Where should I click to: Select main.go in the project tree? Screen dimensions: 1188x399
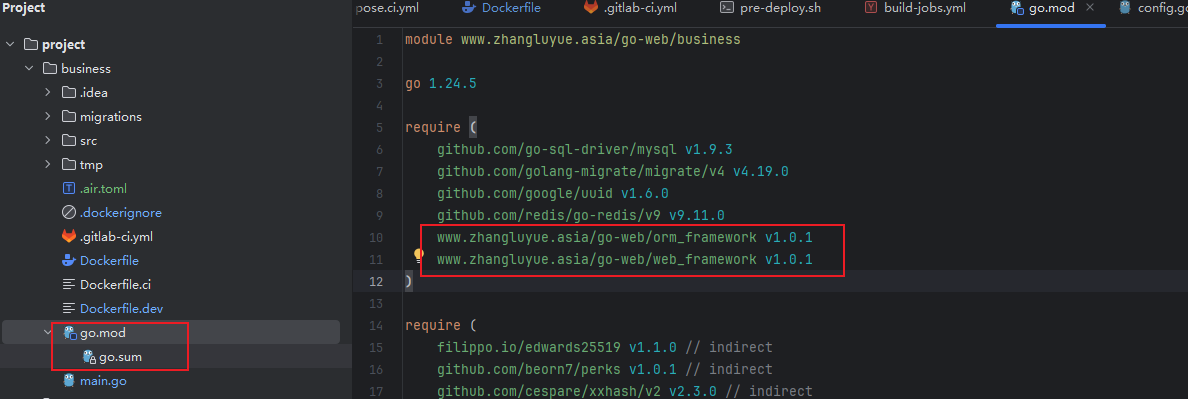[103, 380]
